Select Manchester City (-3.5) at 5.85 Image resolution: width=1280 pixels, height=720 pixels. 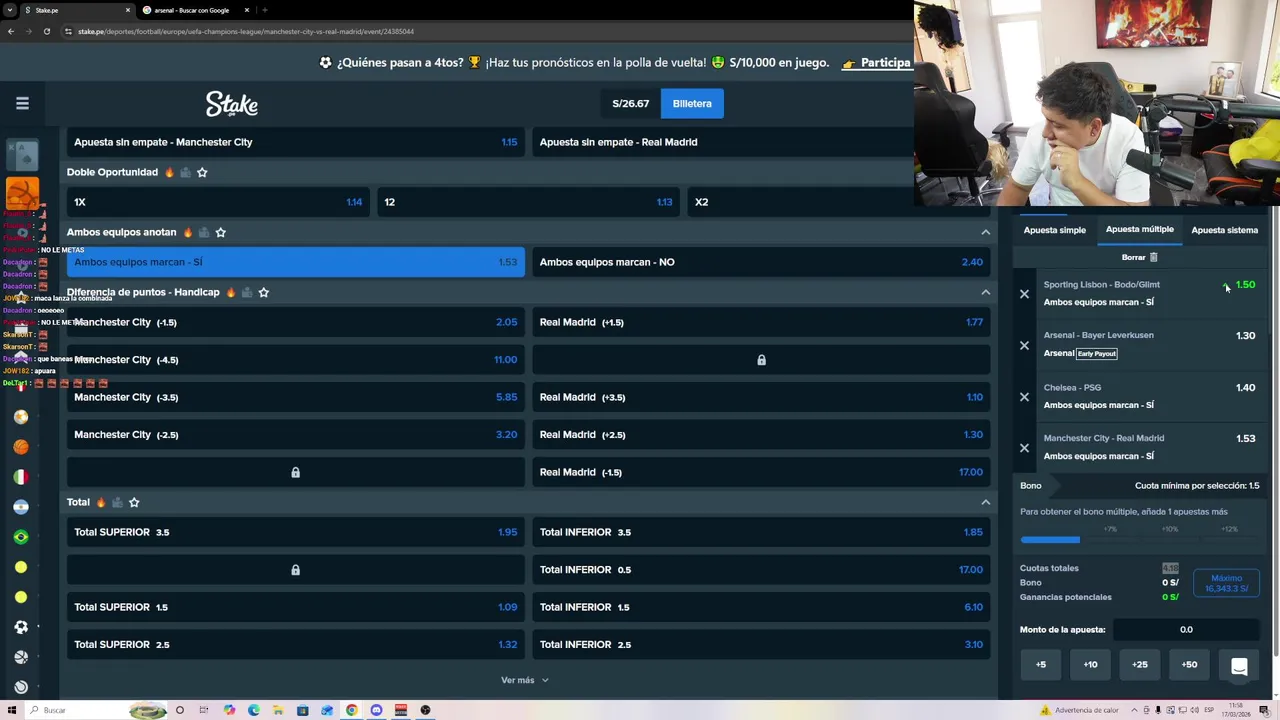click(296, 397)
